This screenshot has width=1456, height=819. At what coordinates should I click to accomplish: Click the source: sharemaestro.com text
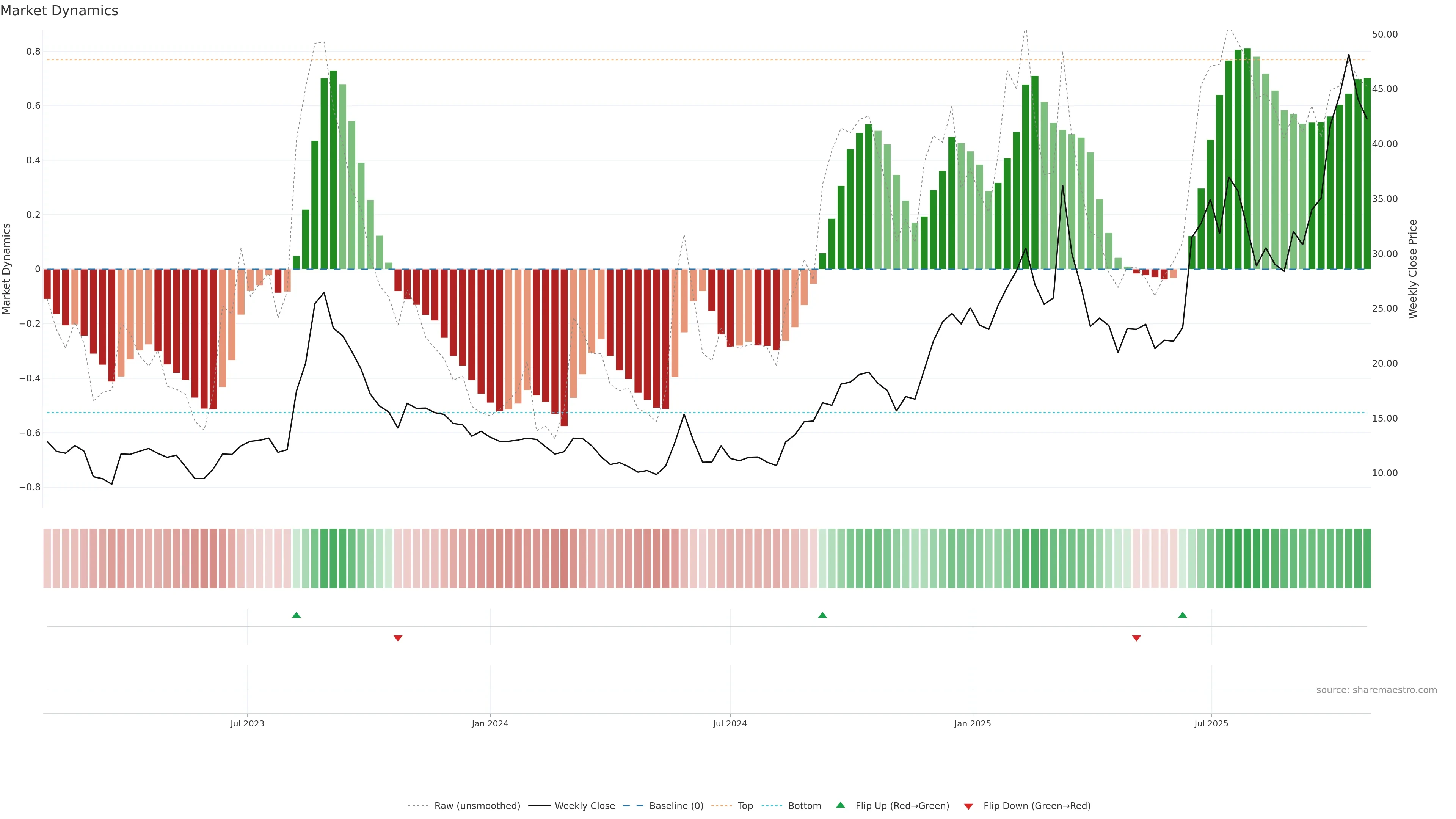(x=1376, y=690)
